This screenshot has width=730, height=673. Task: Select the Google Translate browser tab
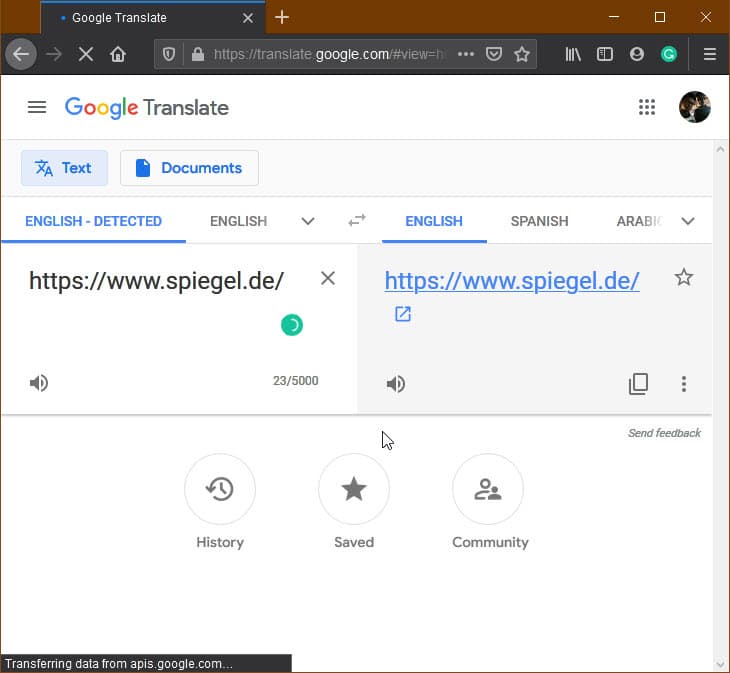click(153, 18)
